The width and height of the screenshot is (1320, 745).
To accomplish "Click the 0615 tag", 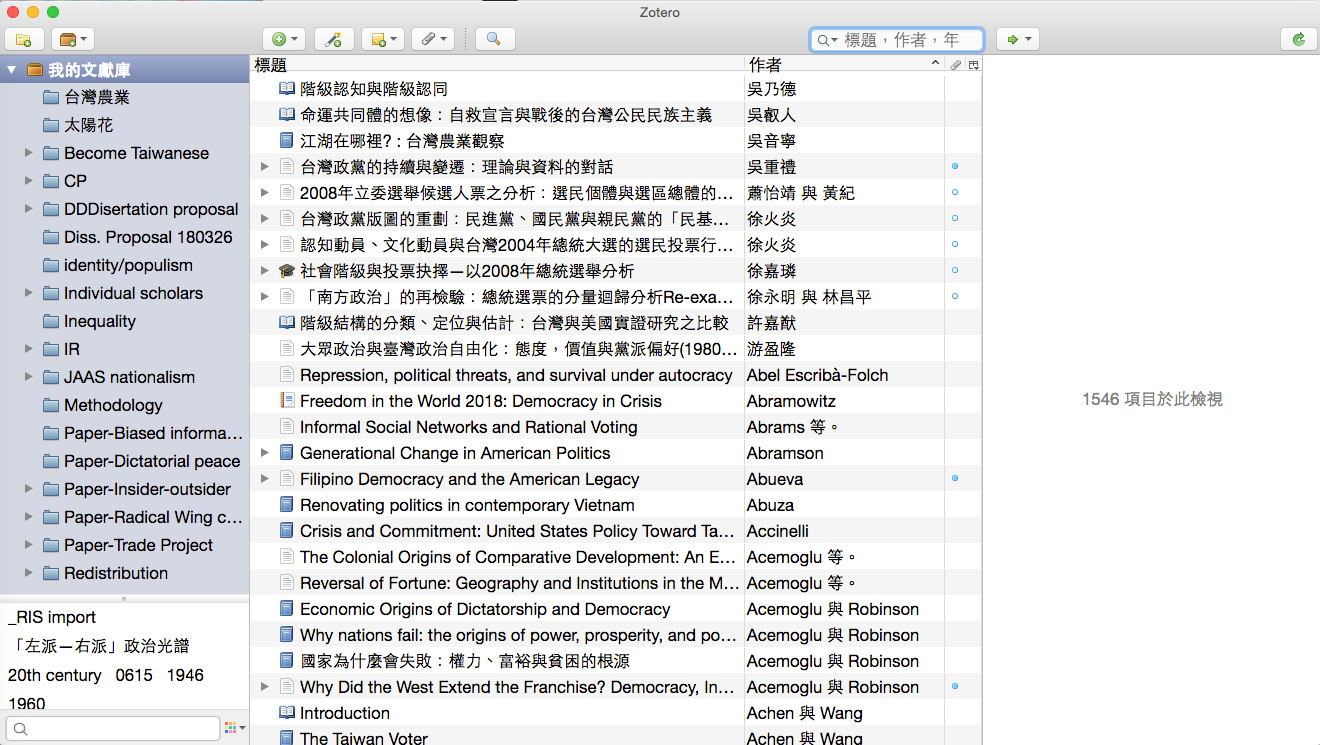I will pyautogui.click(x=134, y=675).
